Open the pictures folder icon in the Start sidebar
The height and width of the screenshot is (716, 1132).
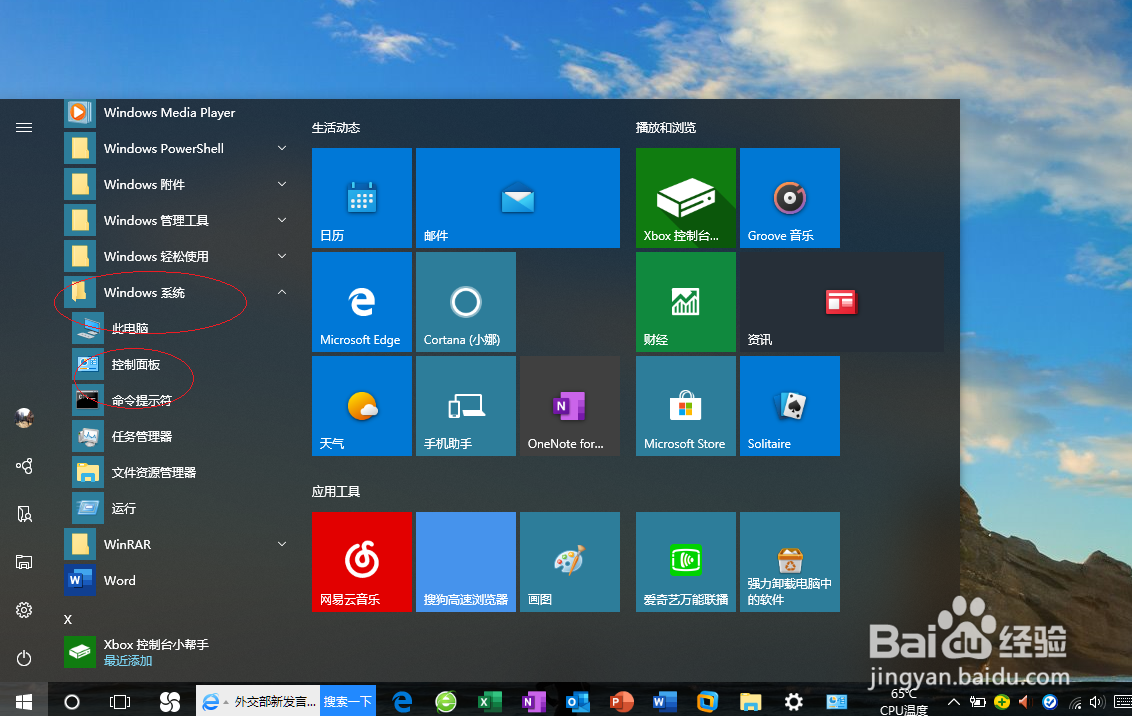click(24, 562)
